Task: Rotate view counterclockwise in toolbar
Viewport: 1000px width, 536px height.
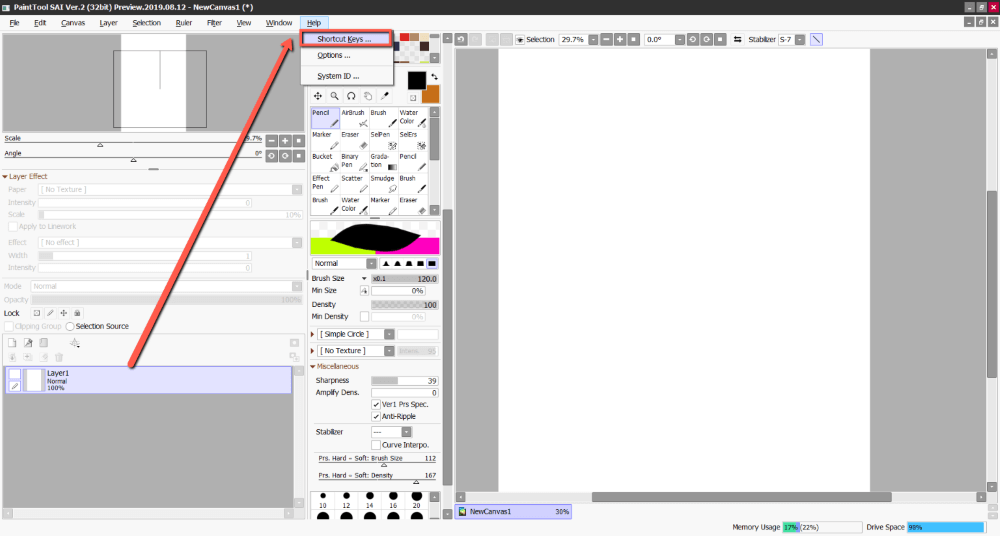Action: (693, 40)
